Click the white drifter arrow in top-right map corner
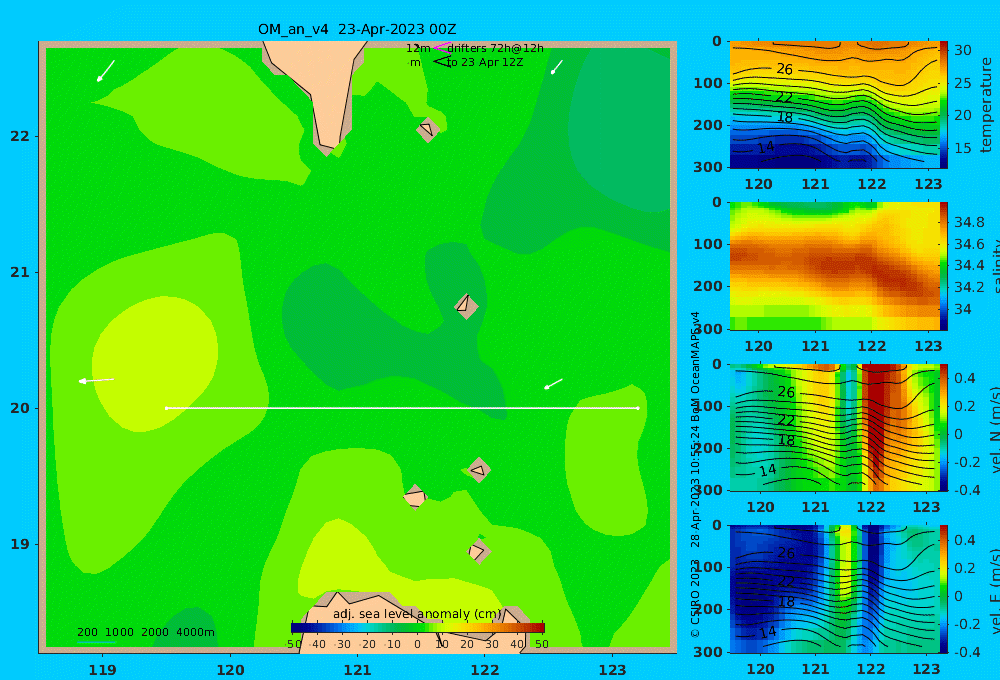 point(557,67)
